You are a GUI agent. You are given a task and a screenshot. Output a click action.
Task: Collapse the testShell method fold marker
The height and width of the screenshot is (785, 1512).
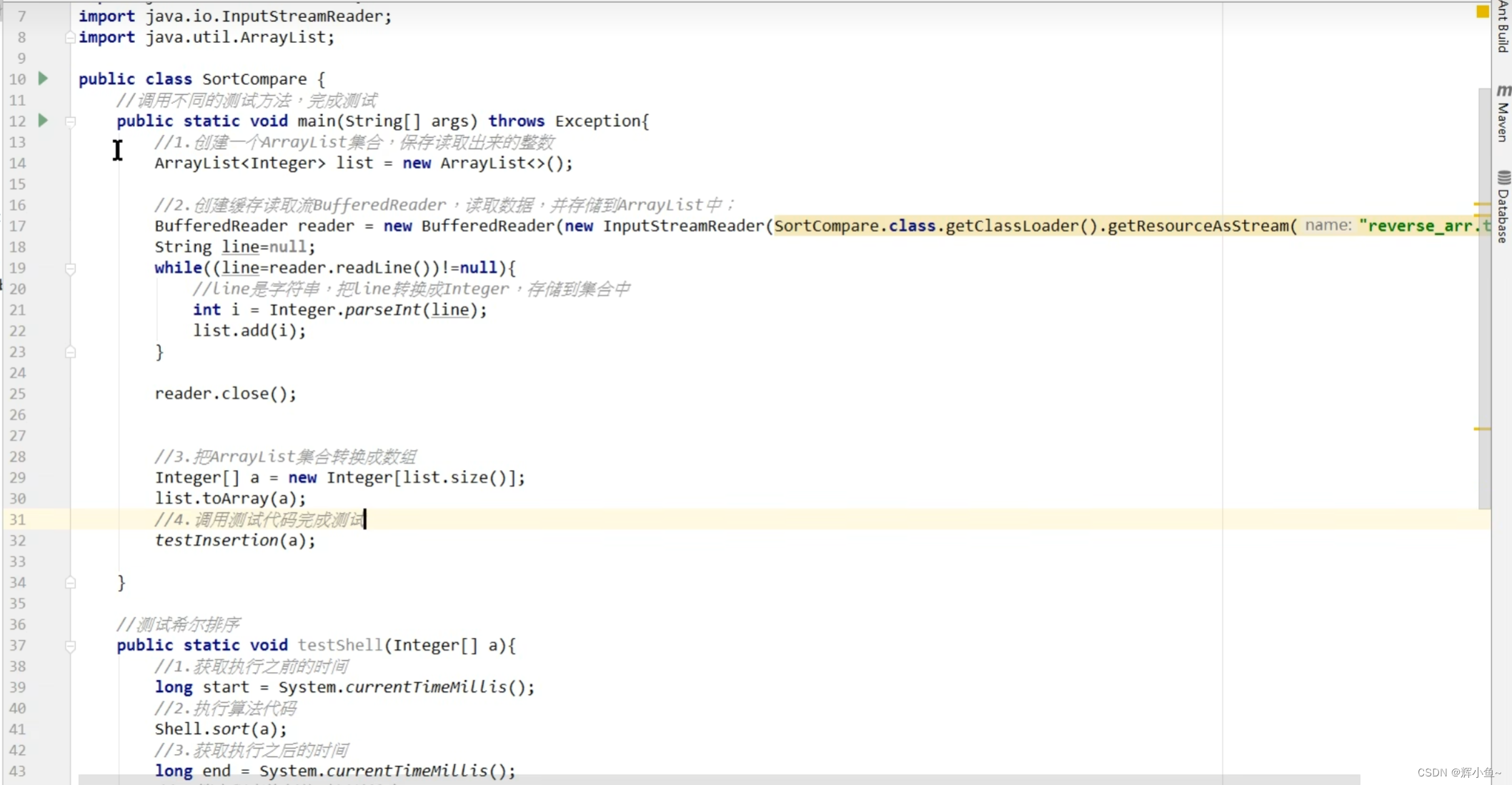(x=70, y=646)
